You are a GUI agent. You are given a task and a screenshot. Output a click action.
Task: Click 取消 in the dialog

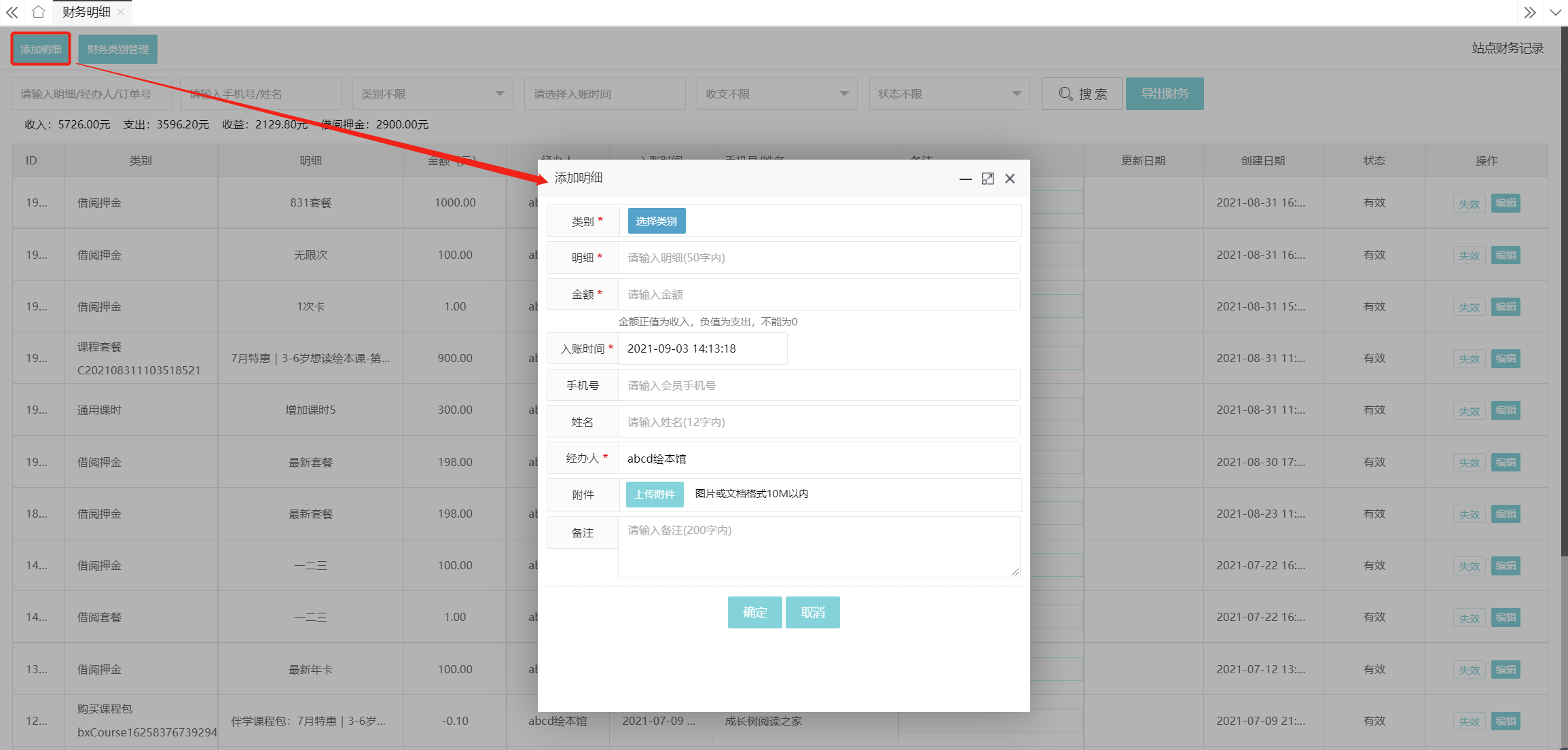pyautogui.click(x=813, y=612)
